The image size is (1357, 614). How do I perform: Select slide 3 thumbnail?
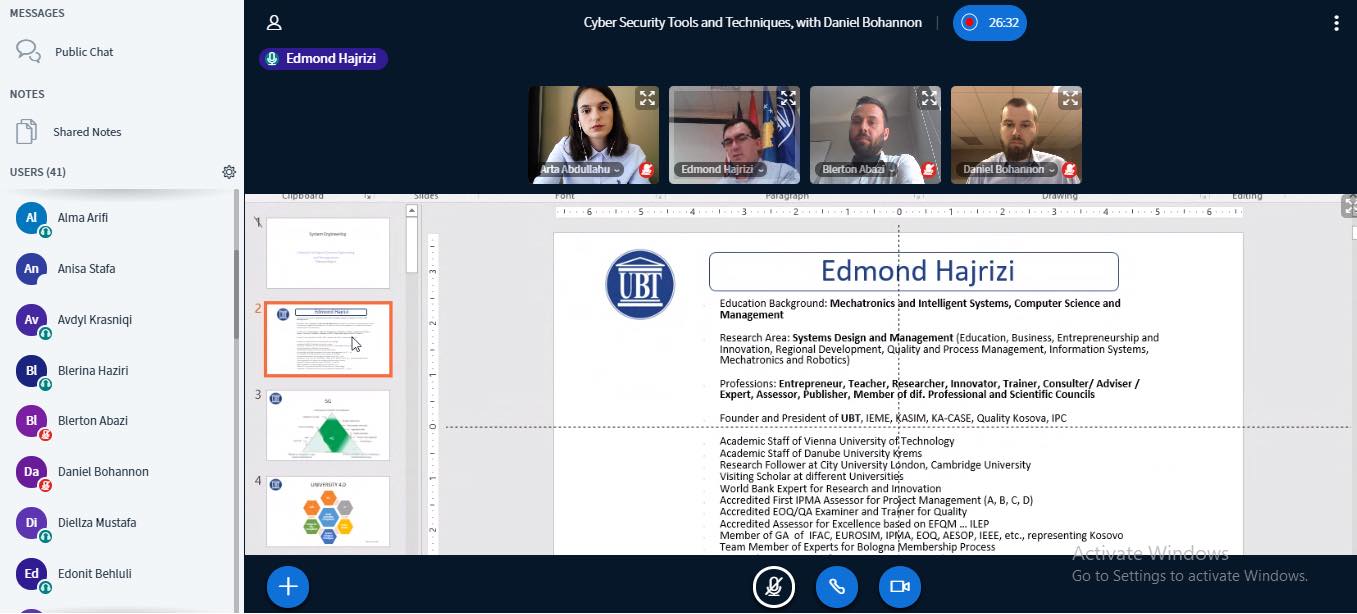pos(328,425)
